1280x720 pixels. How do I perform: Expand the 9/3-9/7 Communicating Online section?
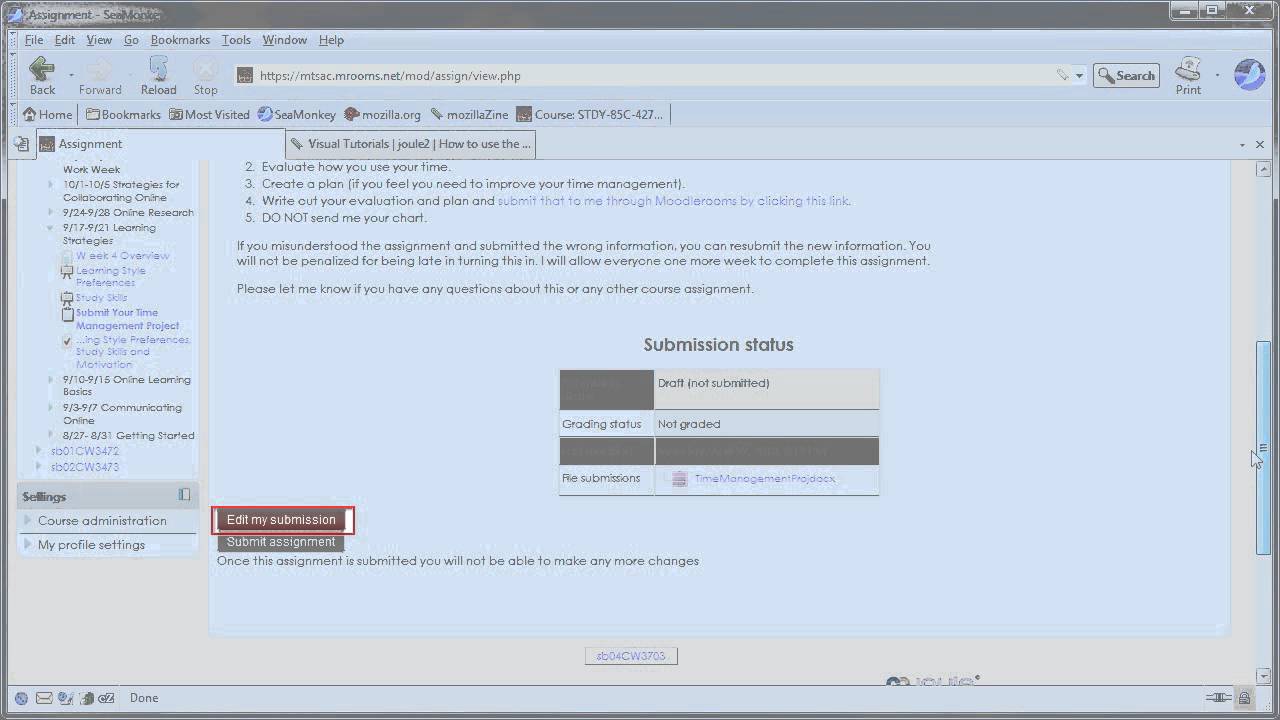pos(52,408)
